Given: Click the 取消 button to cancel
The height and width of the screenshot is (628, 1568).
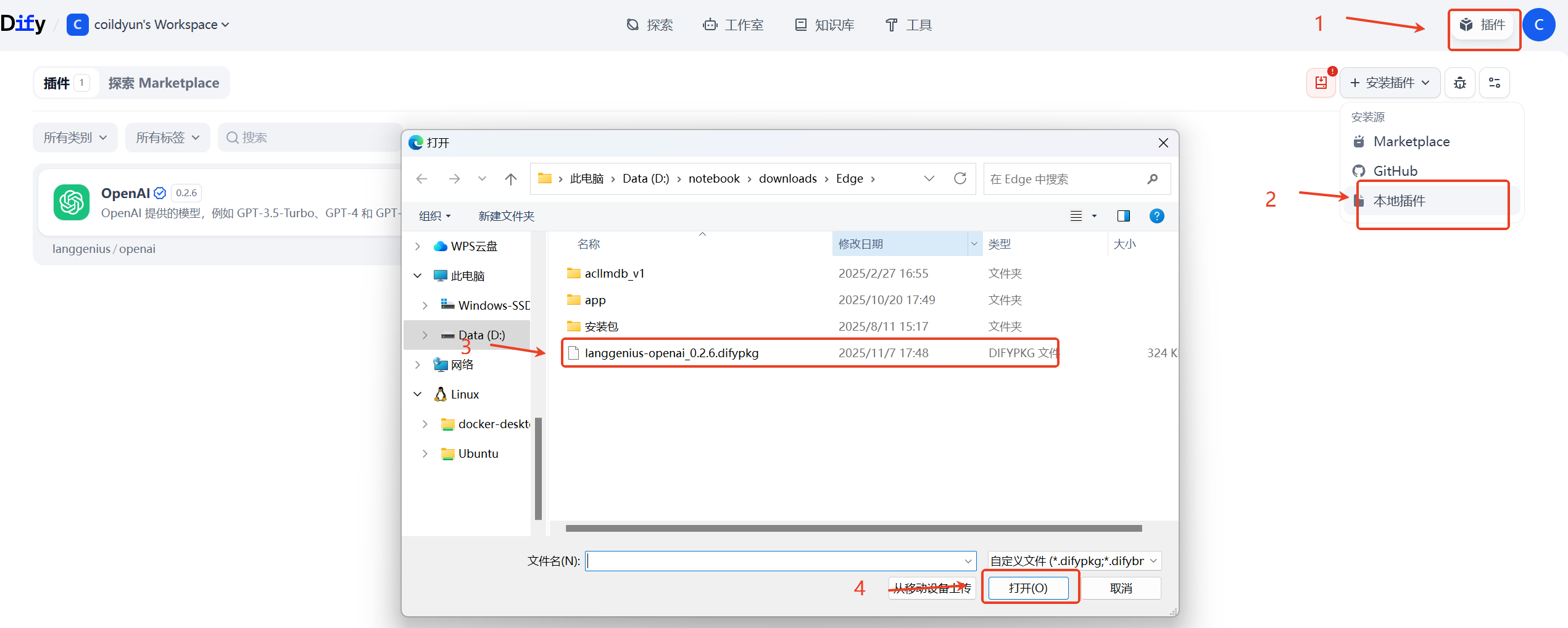Looking at the screenshot, I should tap(1121, 587).
